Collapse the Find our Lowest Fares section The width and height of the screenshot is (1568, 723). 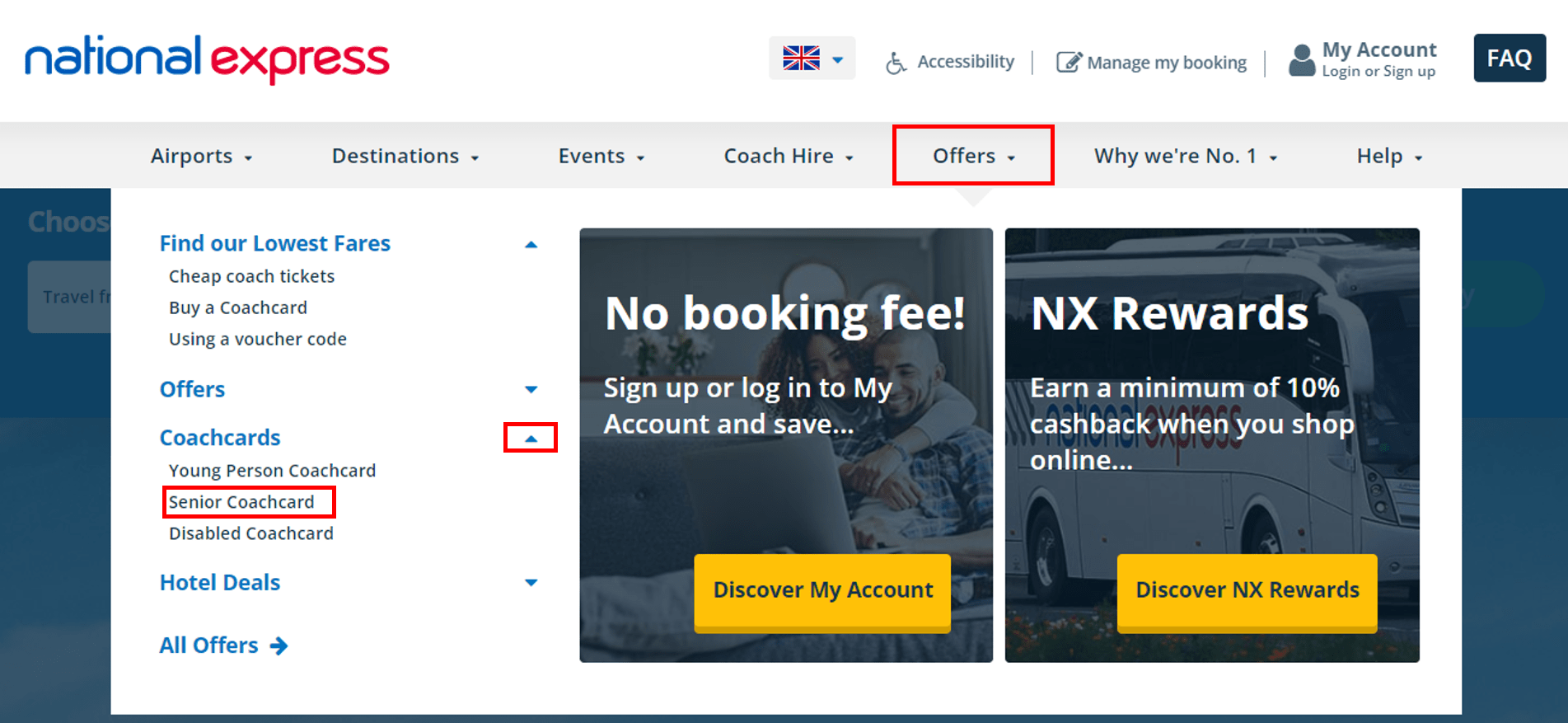[531, 245]
